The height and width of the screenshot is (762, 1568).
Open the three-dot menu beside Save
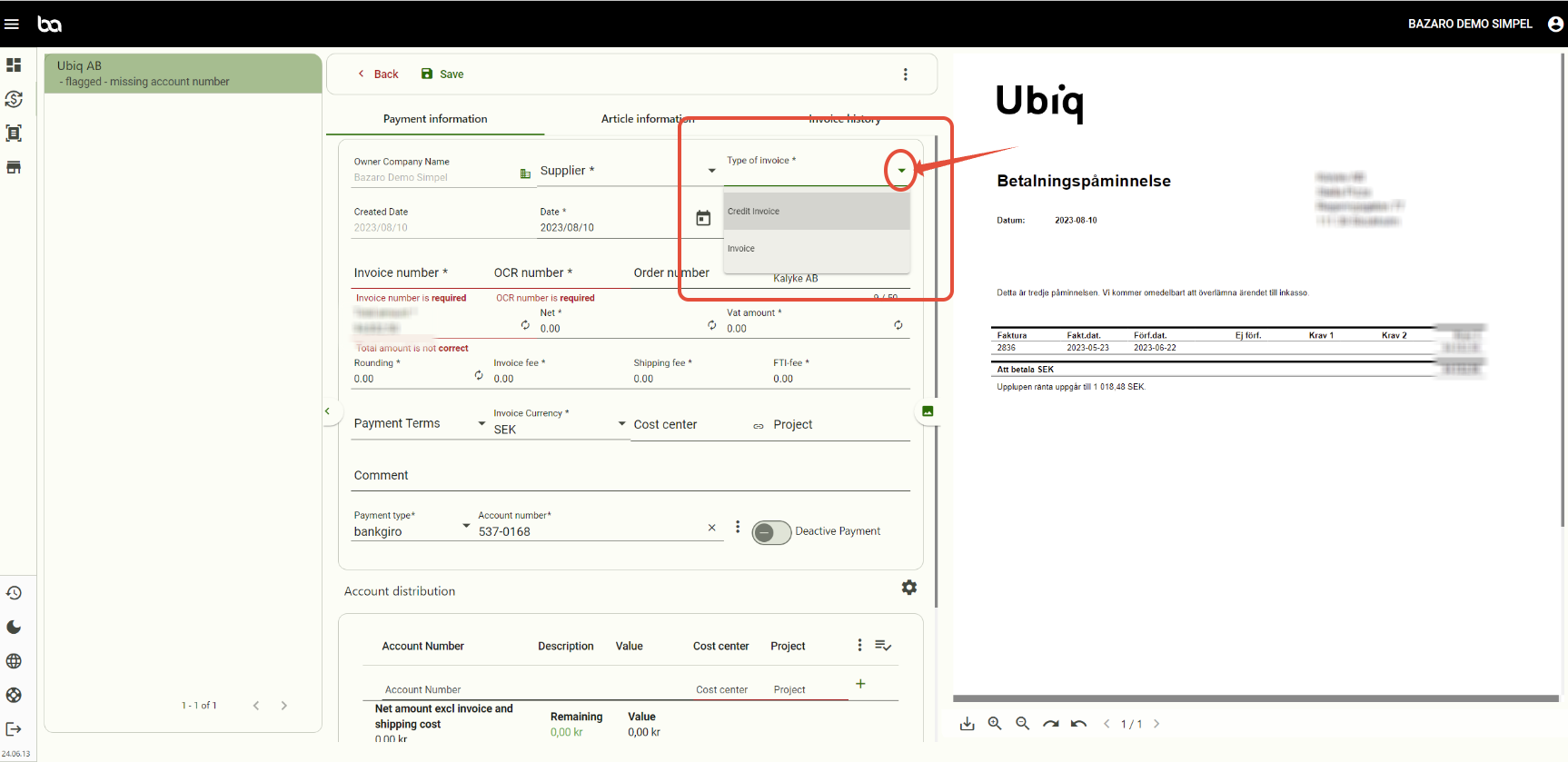(x=905, y=74)
